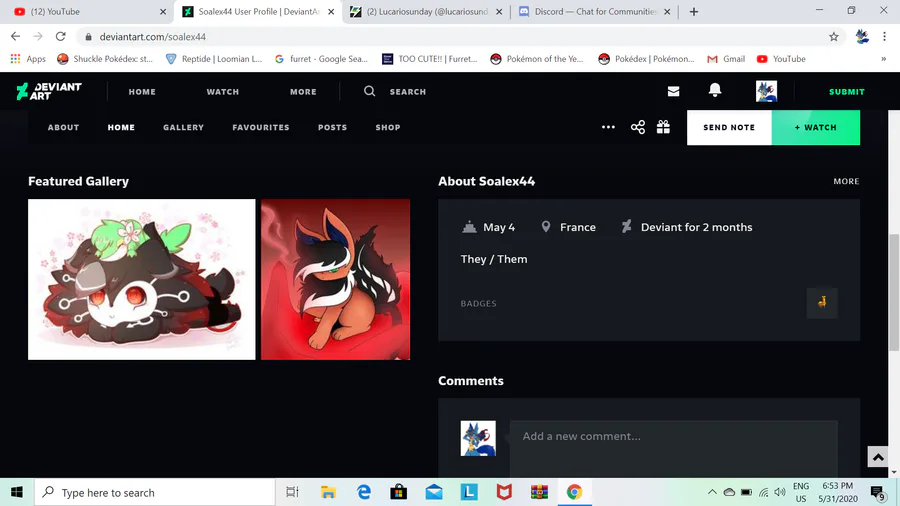Screen dimensions: 900x506
Task: Open the FAVOURITES profile tab
Action: tap(261, 127)
